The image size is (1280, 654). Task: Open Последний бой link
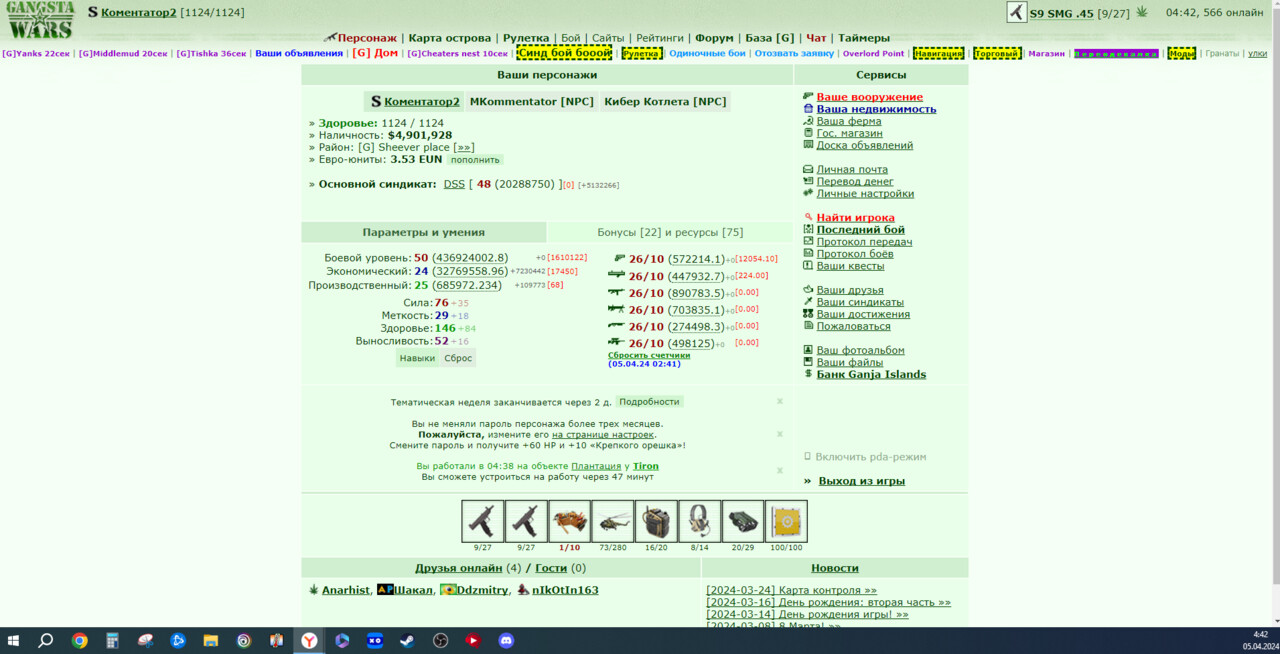861,230
